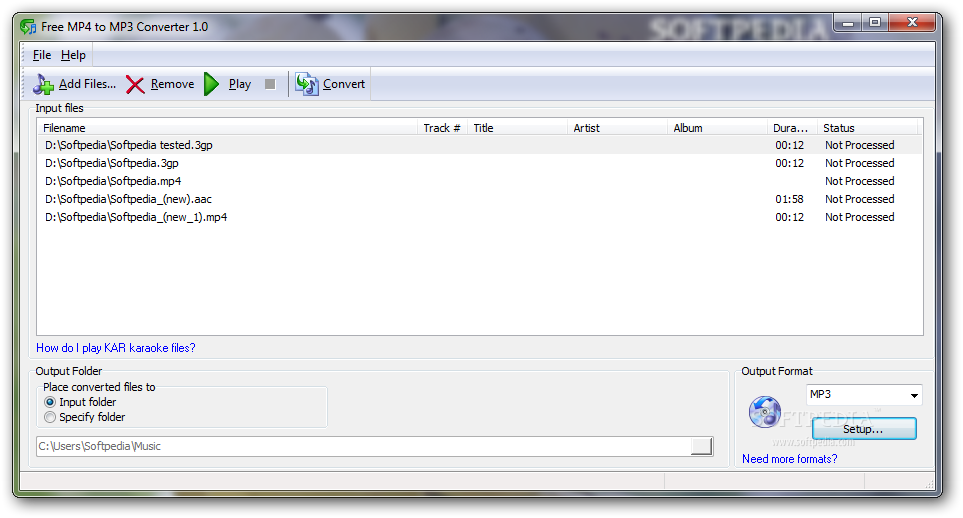This screenshot has width=963, height=518.
Task: Close the Free MP4 to MP3 Converter window
Action: pos(912,23)
